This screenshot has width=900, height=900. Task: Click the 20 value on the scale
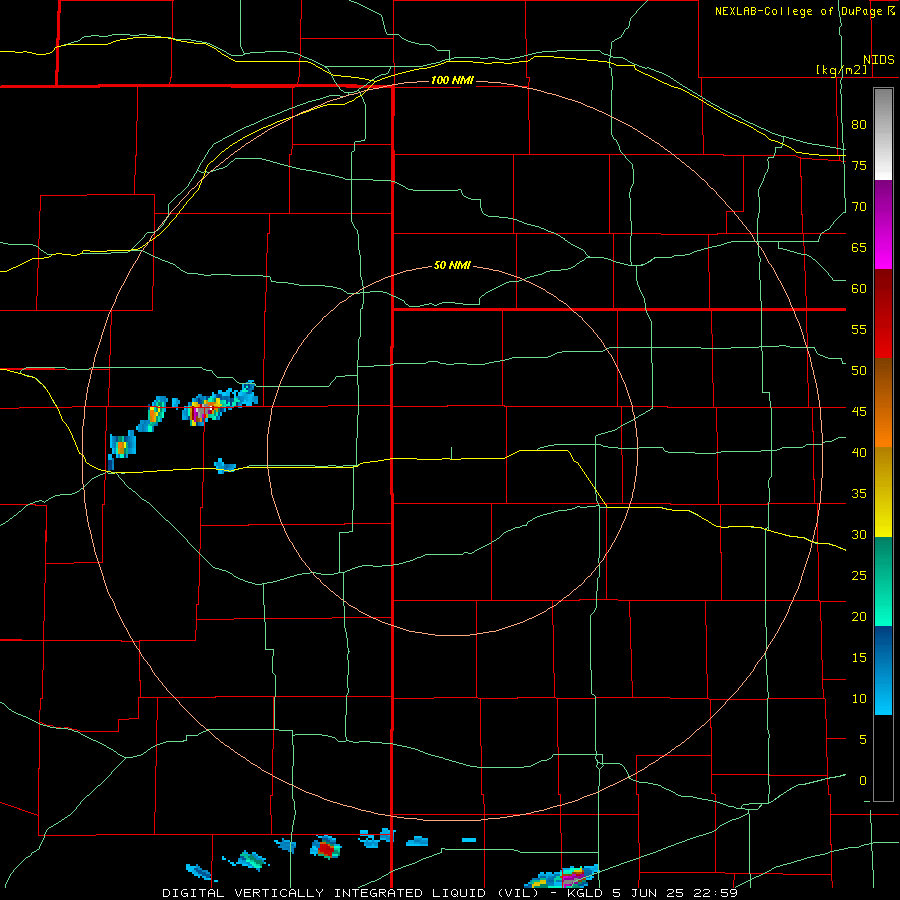coord(859,617)
